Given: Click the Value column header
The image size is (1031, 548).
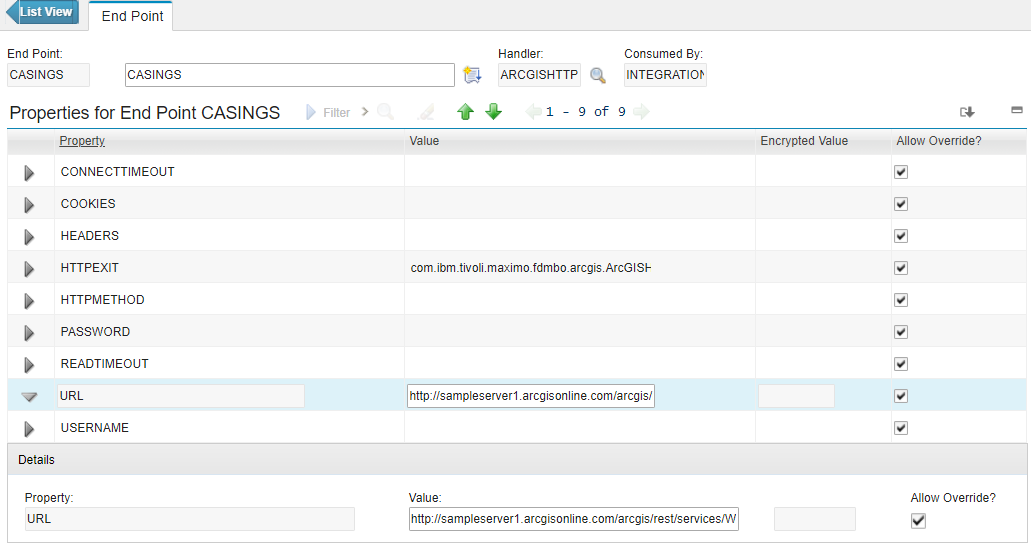Looking at the screenshot, I should click(424, 141).
